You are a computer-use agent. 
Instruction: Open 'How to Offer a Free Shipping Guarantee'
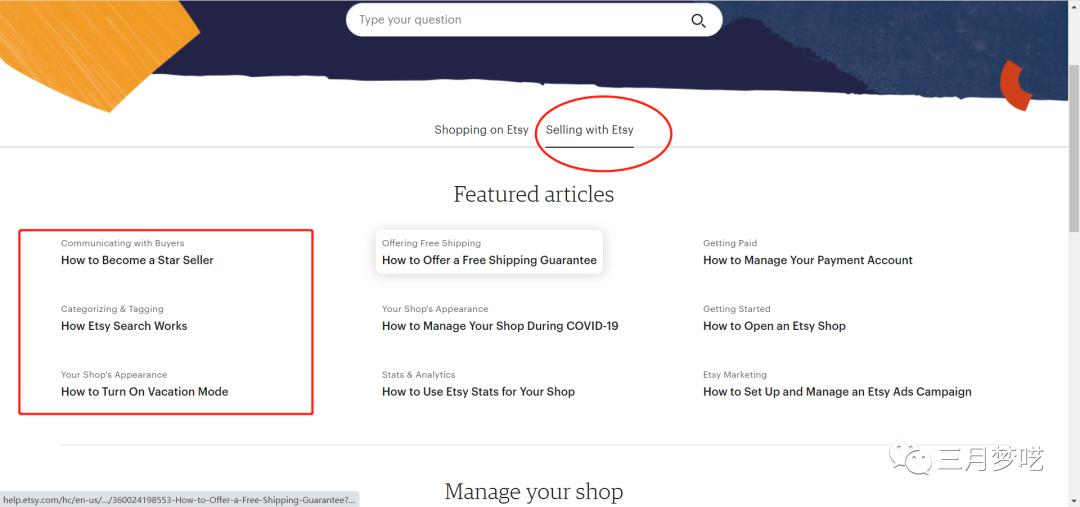(x=489, y=260)
